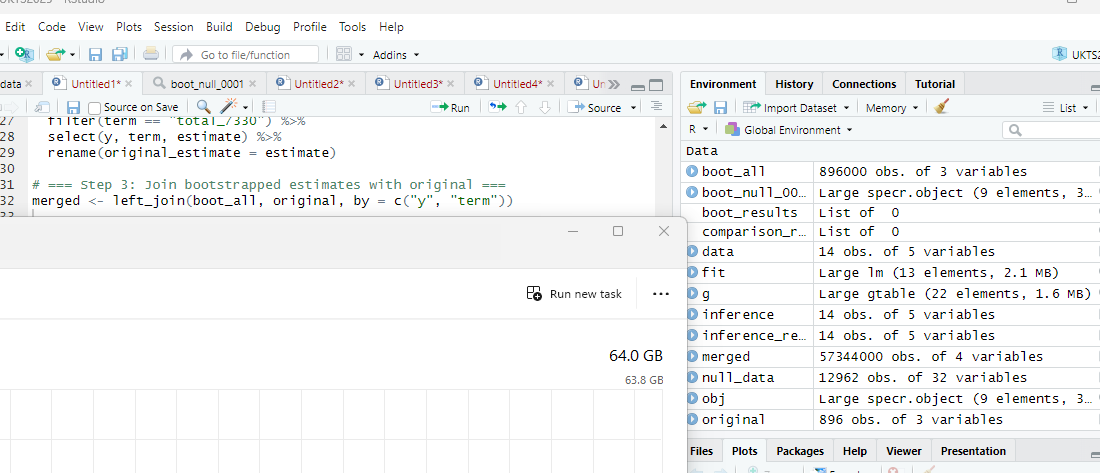The width and height of the screenshot is (1100, 473).
Task: Save all open documents icon
Action: point(120,54)
